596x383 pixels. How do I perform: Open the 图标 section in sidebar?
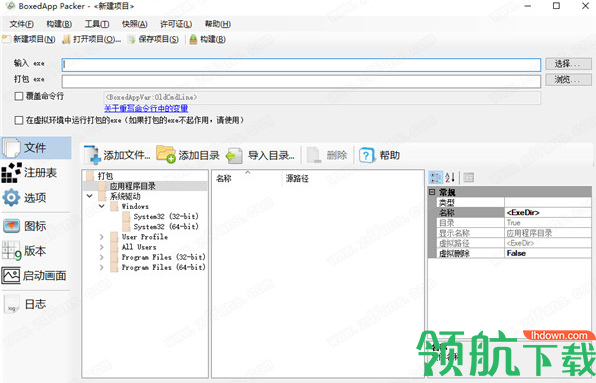click(x=36, y=226)
